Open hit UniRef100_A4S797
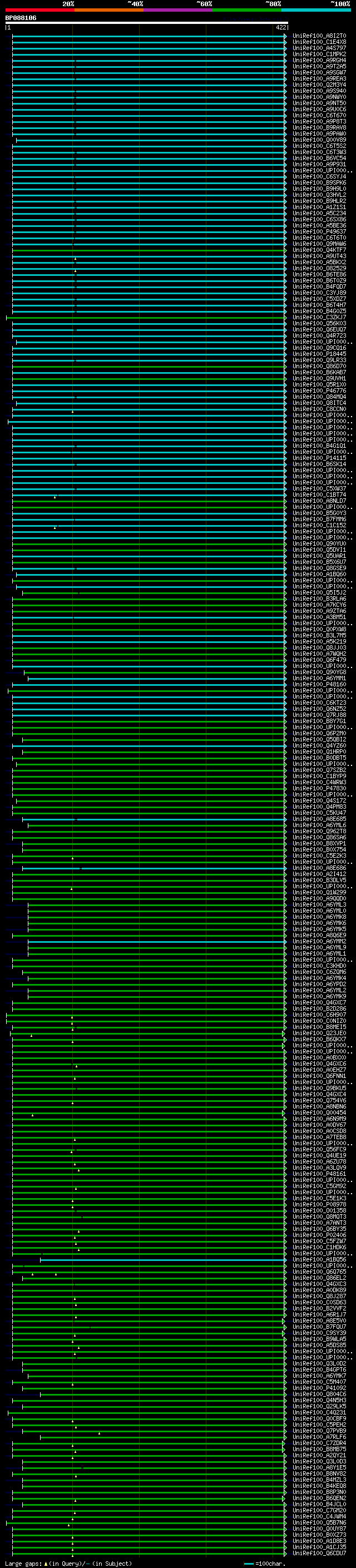This screenshot has height=1568, width=356. pyautogui.click(x=319, y=48)
